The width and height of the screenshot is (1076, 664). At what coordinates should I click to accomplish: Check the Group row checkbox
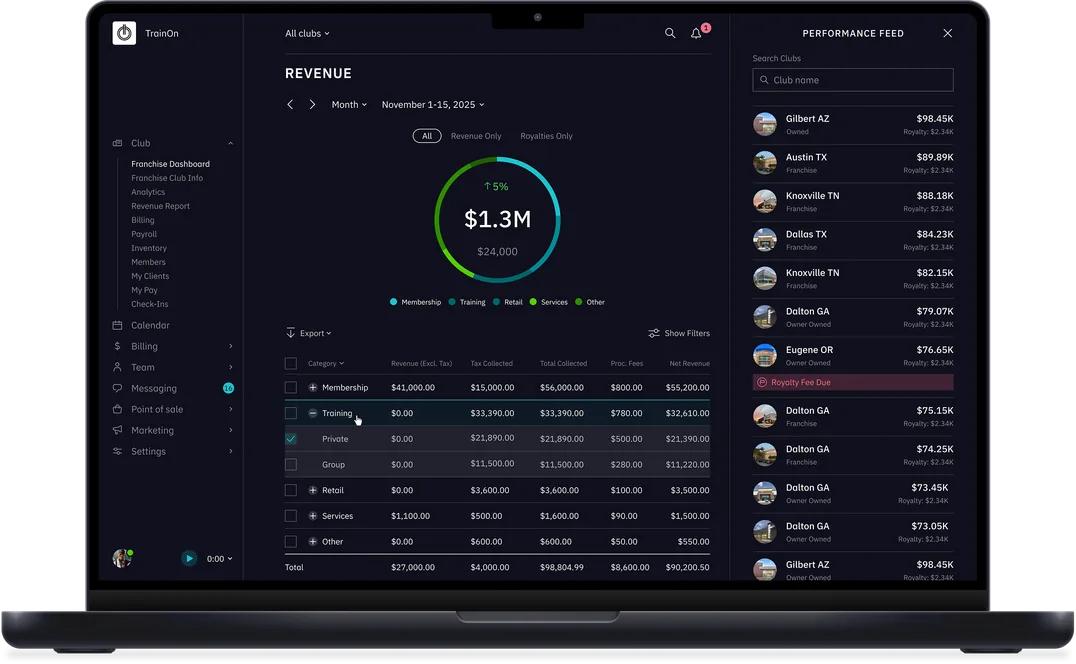click(x=291, y=464)
